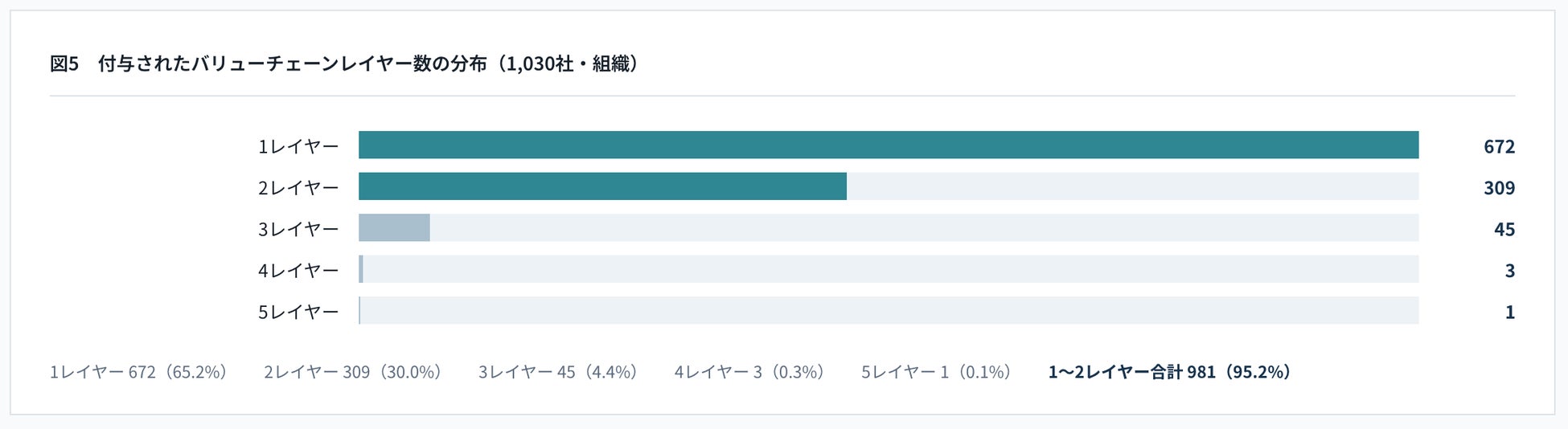This screenshot has width=1568, height=429.
Task: Click the value 3 beside 4レイヤー bar
Action: click(1510, 270)
